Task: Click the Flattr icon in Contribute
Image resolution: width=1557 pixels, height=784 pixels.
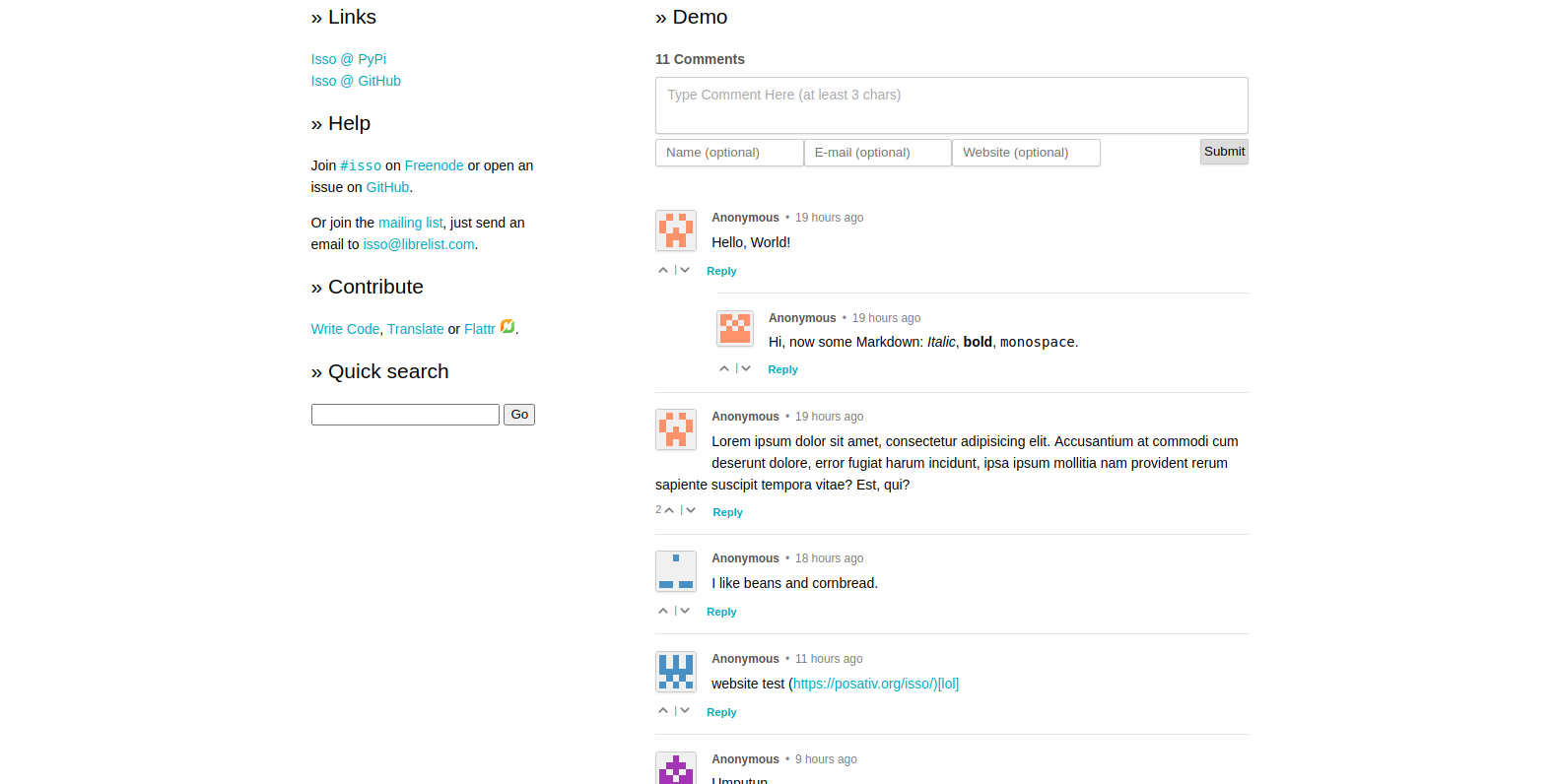Action: (x=508, y=327)
